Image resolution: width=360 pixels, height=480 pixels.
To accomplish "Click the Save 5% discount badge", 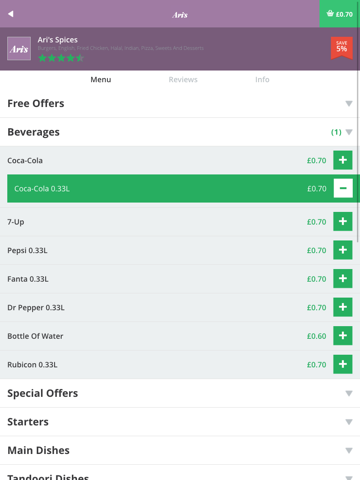I will point(342,48).
